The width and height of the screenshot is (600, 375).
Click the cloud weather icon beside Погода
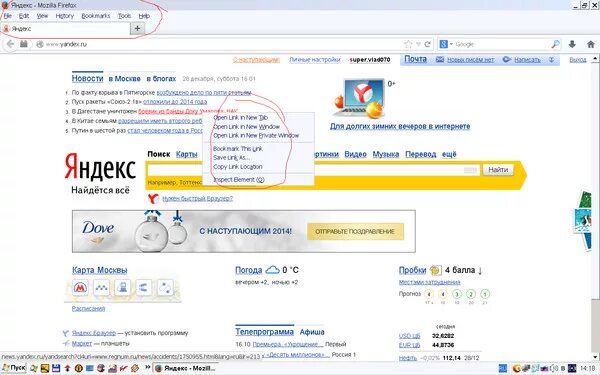(272, 270)
